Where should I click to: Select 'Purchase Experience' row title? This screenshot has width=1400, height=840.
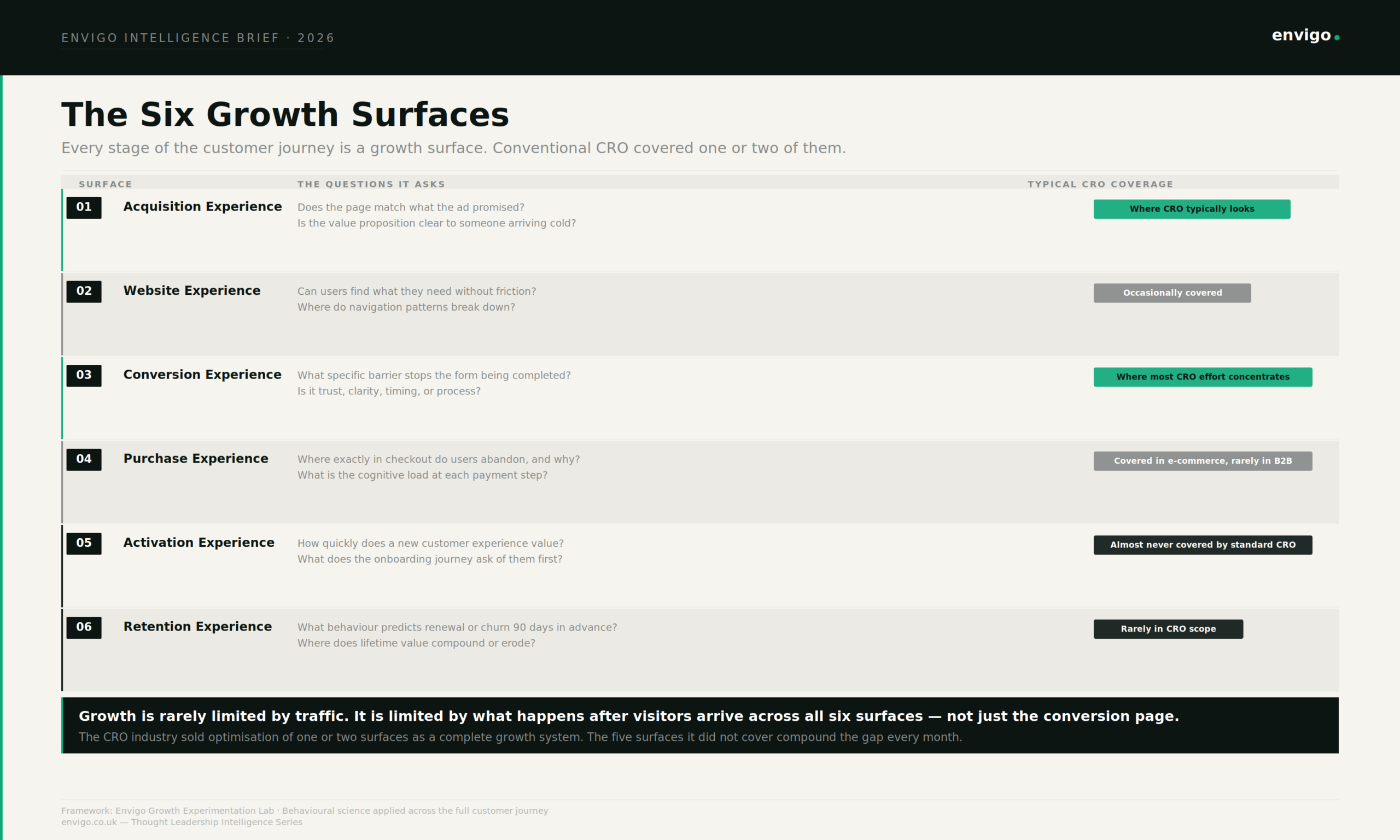(x=196, y=459)
